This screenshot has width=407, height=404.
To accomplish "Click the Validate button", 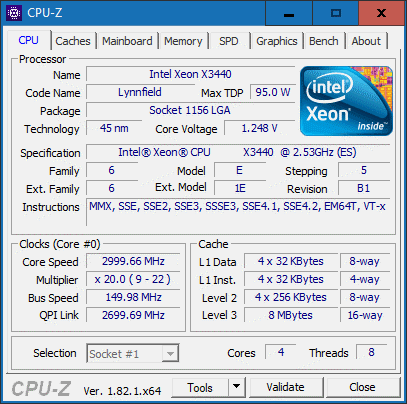I will tap(286, 387).
